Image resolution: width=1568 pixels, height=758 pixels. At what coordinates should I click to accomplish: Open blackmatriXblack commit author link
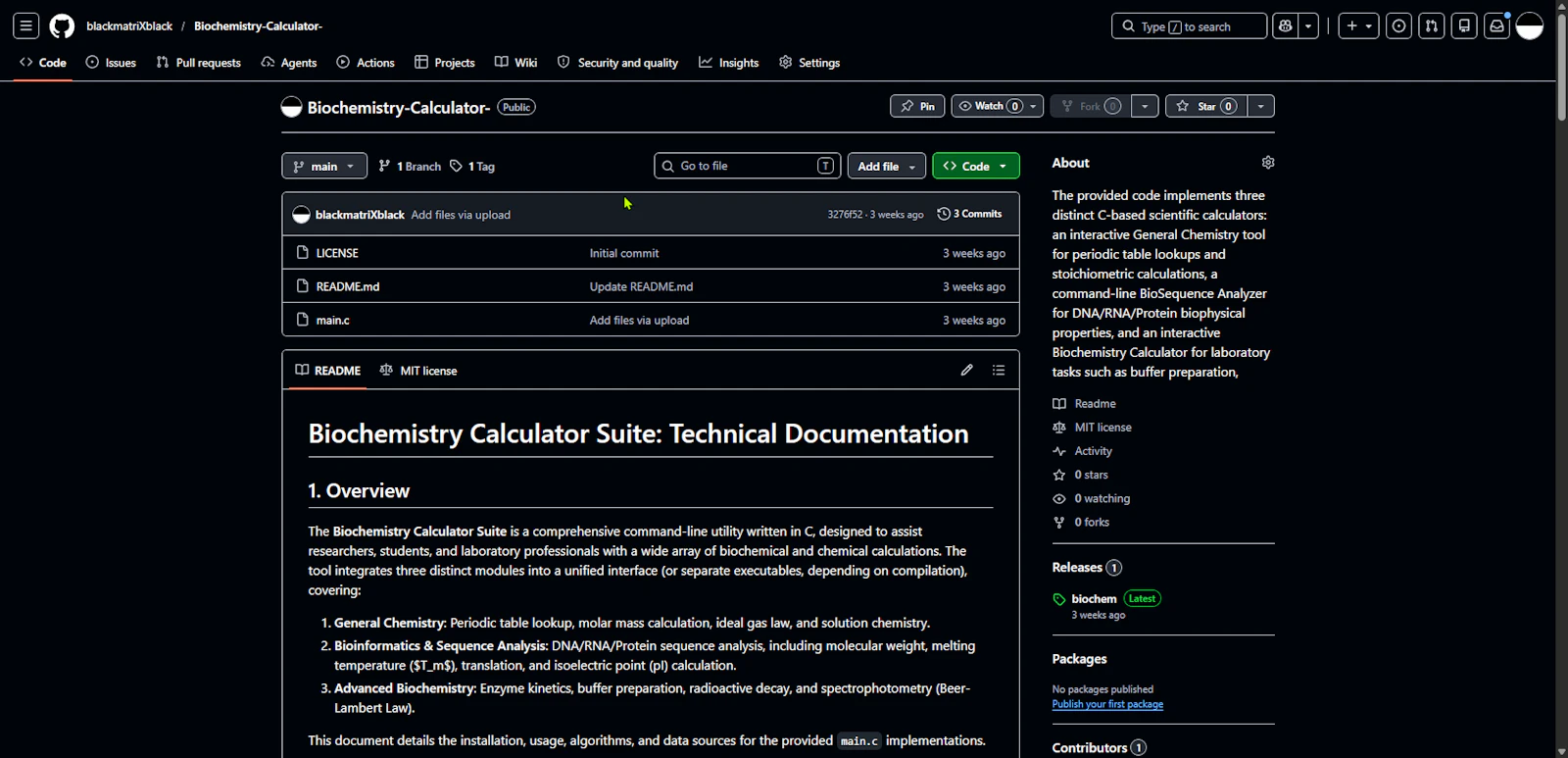click(x=360, y=215)
